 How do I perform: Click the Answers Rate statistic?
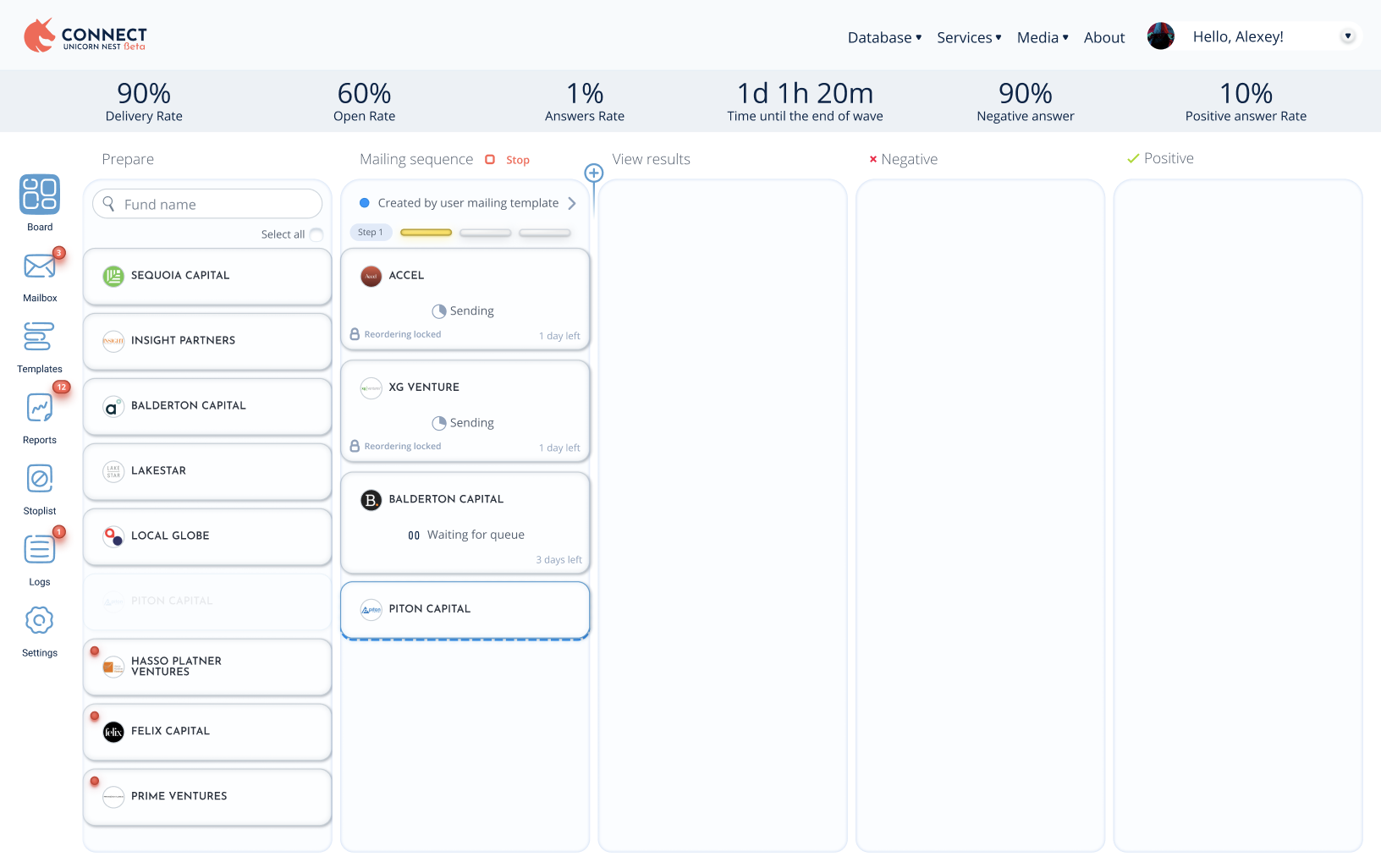(585, 101)
